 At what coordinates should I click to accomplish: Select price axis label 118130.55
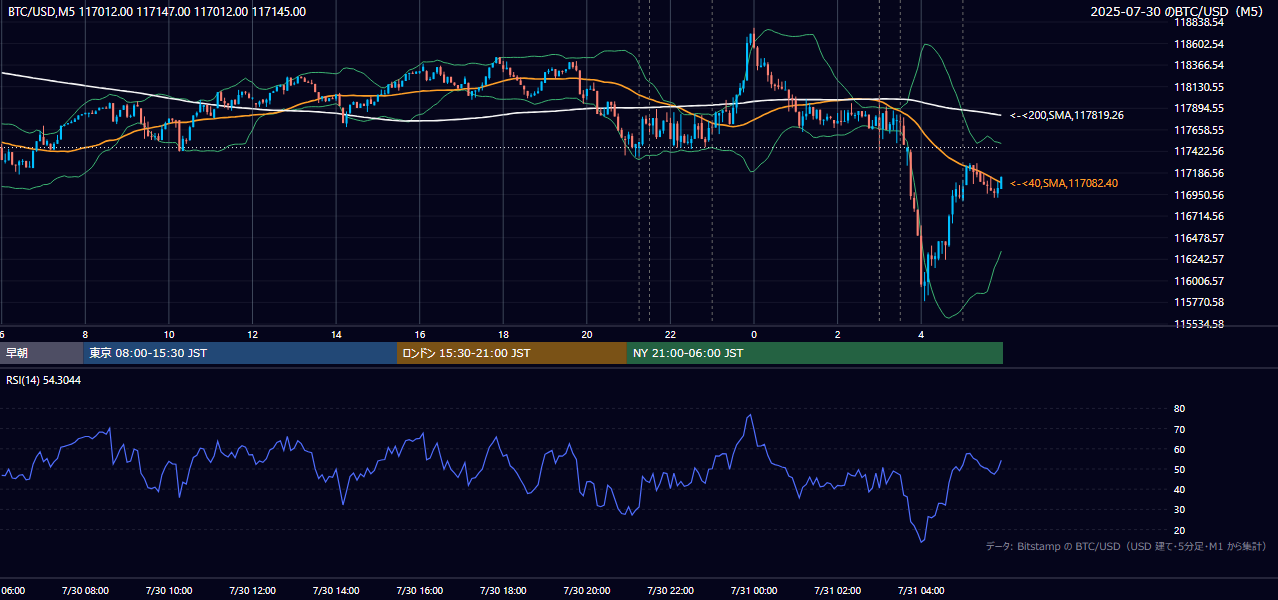[1199, 87]
